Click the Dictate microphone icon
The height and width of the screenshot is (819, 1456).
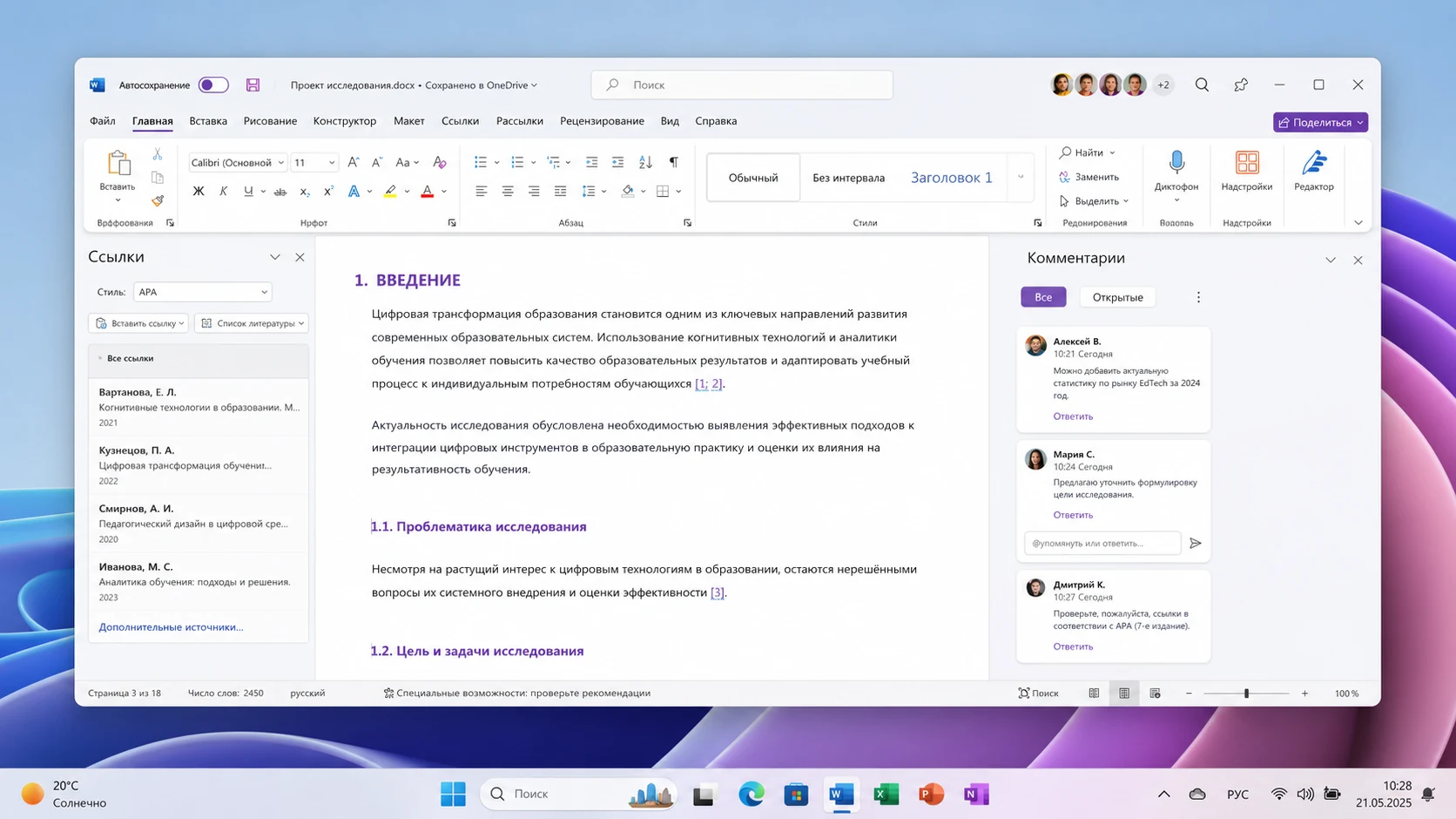(1176, 162)
